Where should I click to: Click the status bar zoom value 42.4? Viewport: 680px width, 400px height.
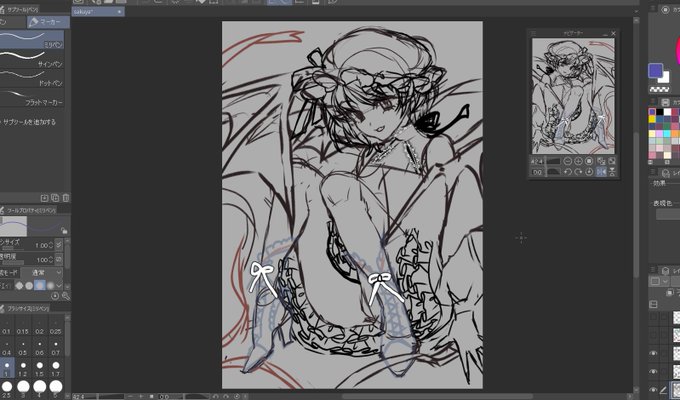pos(78,397)
